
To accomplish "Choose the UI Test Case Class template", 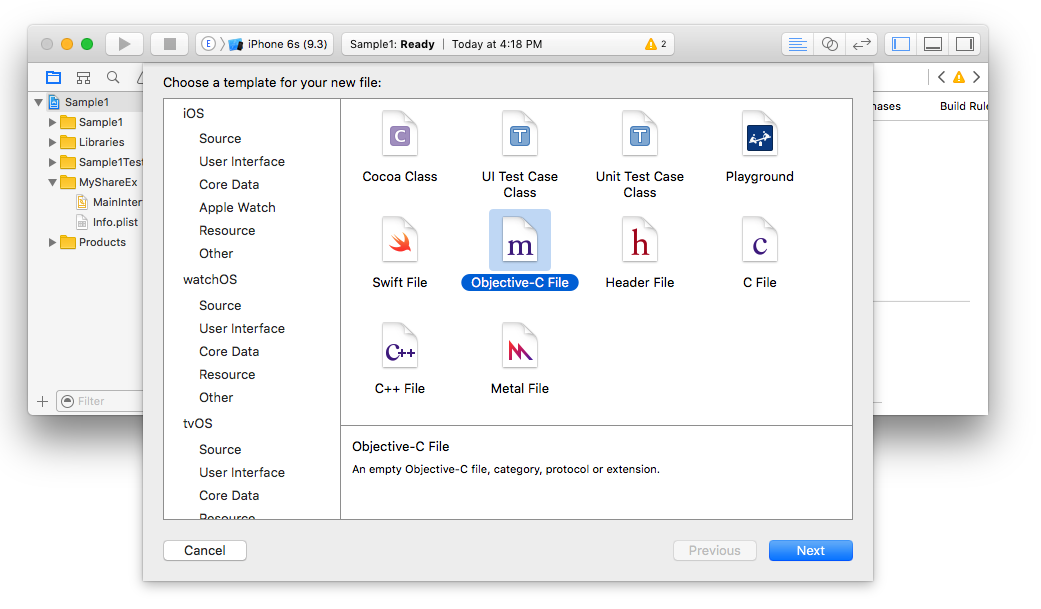I will point(520,135).
